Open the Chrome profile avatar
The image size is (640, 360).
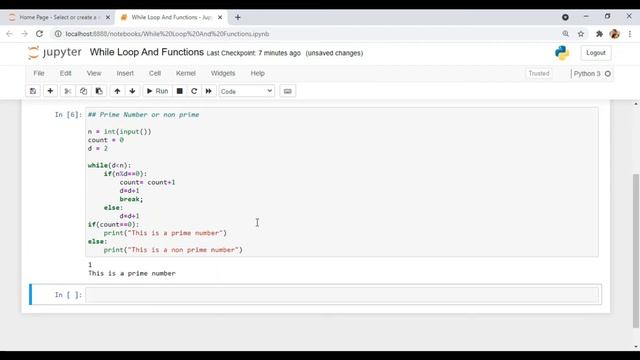click(614, 34)
